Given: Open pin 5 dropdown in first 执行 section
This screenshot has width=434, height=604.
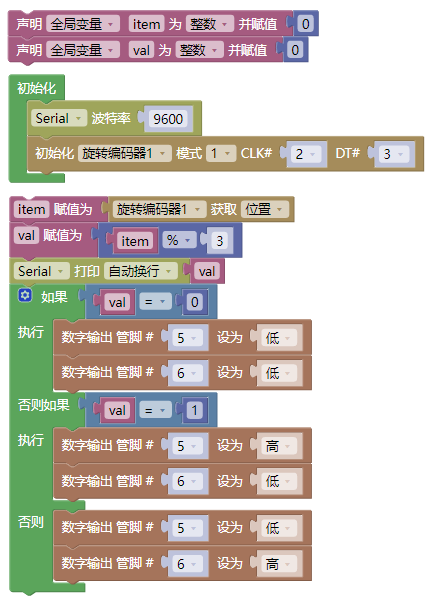Looking at the screenshot, I should [187, 338].
